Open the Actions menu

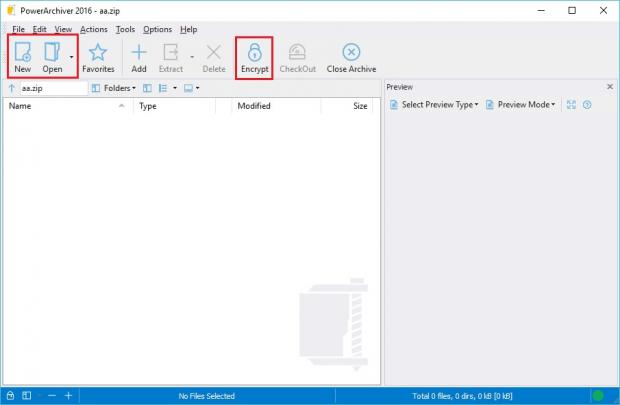(93, 30)
